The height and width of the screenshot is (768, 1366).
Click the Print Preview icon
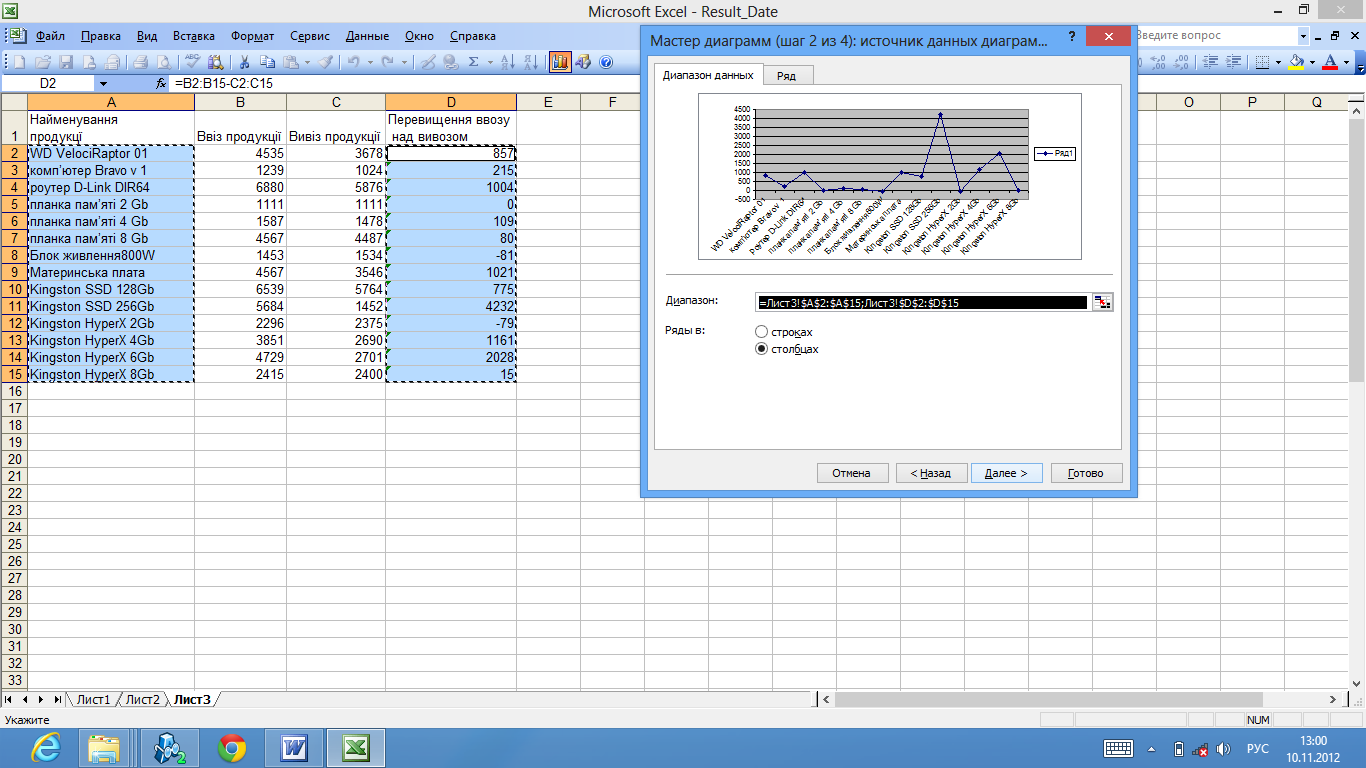coord(164,62)
